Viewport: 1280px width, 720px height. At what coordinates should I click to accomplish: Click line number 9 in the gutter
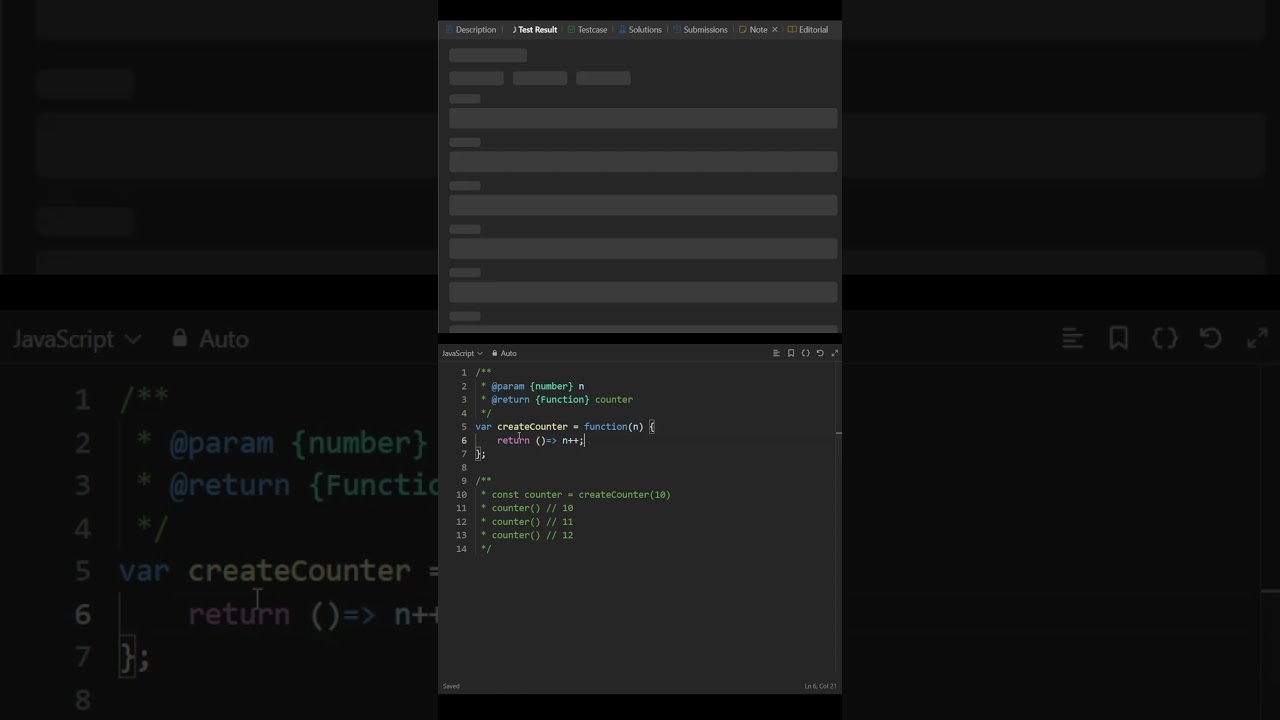(464, 481)
